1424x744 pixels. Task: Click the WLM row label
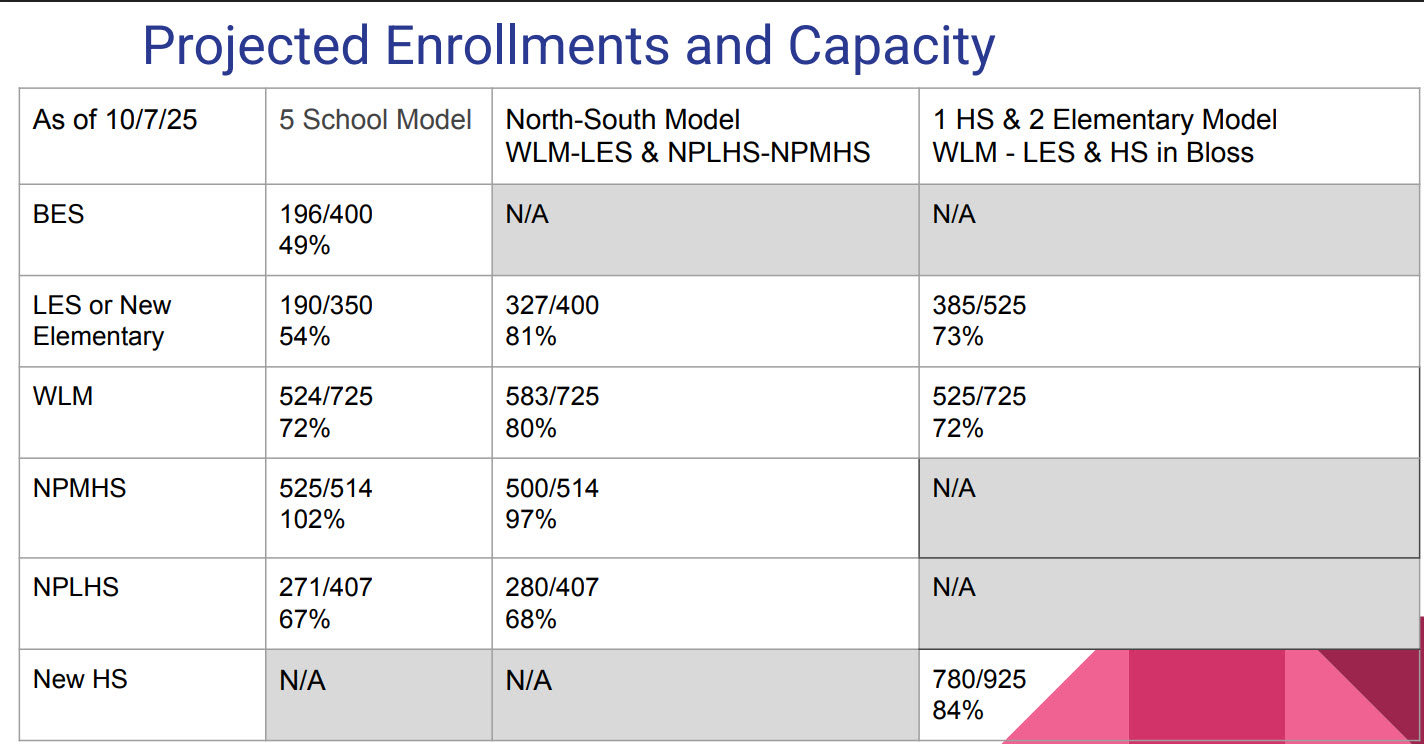63,397
